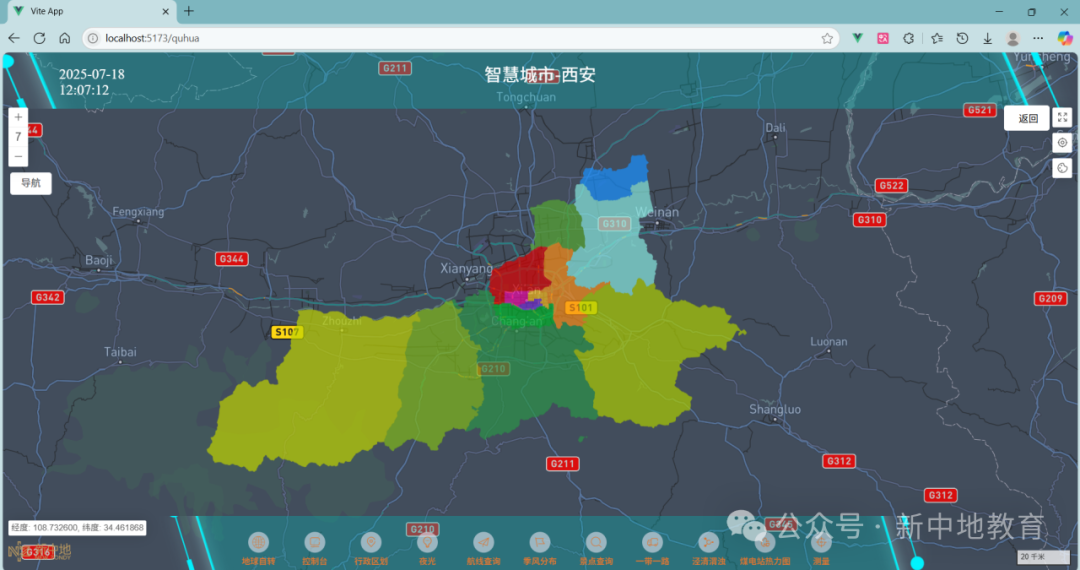This screenshot has width=1080, height=570.
Task: Click the zoom level 7 indicator
Action: click(x=19, y=137)
